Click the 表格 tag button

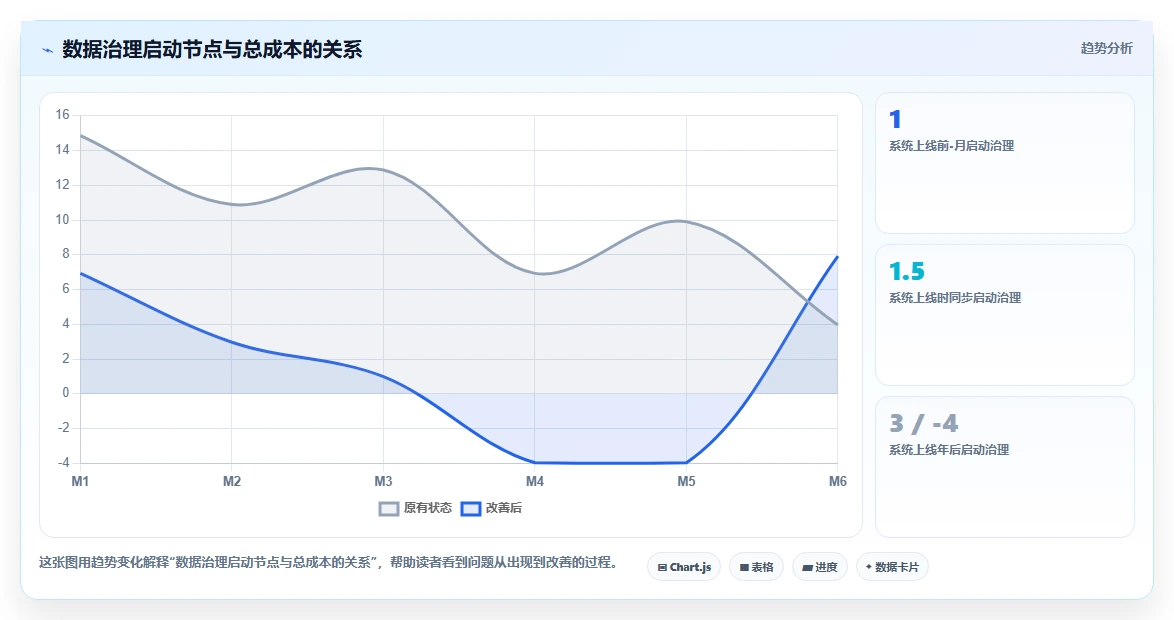756,567
